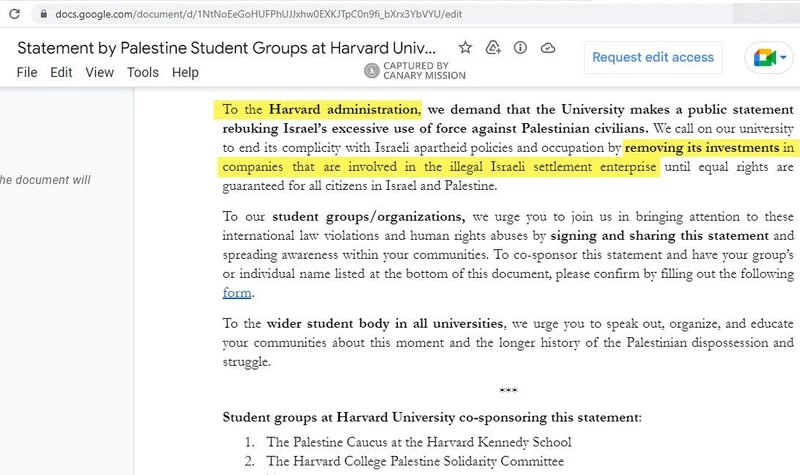Viewport: 800px width, 475px height.
Task: Click the move to Drive icon
Action: pos(492,48)
